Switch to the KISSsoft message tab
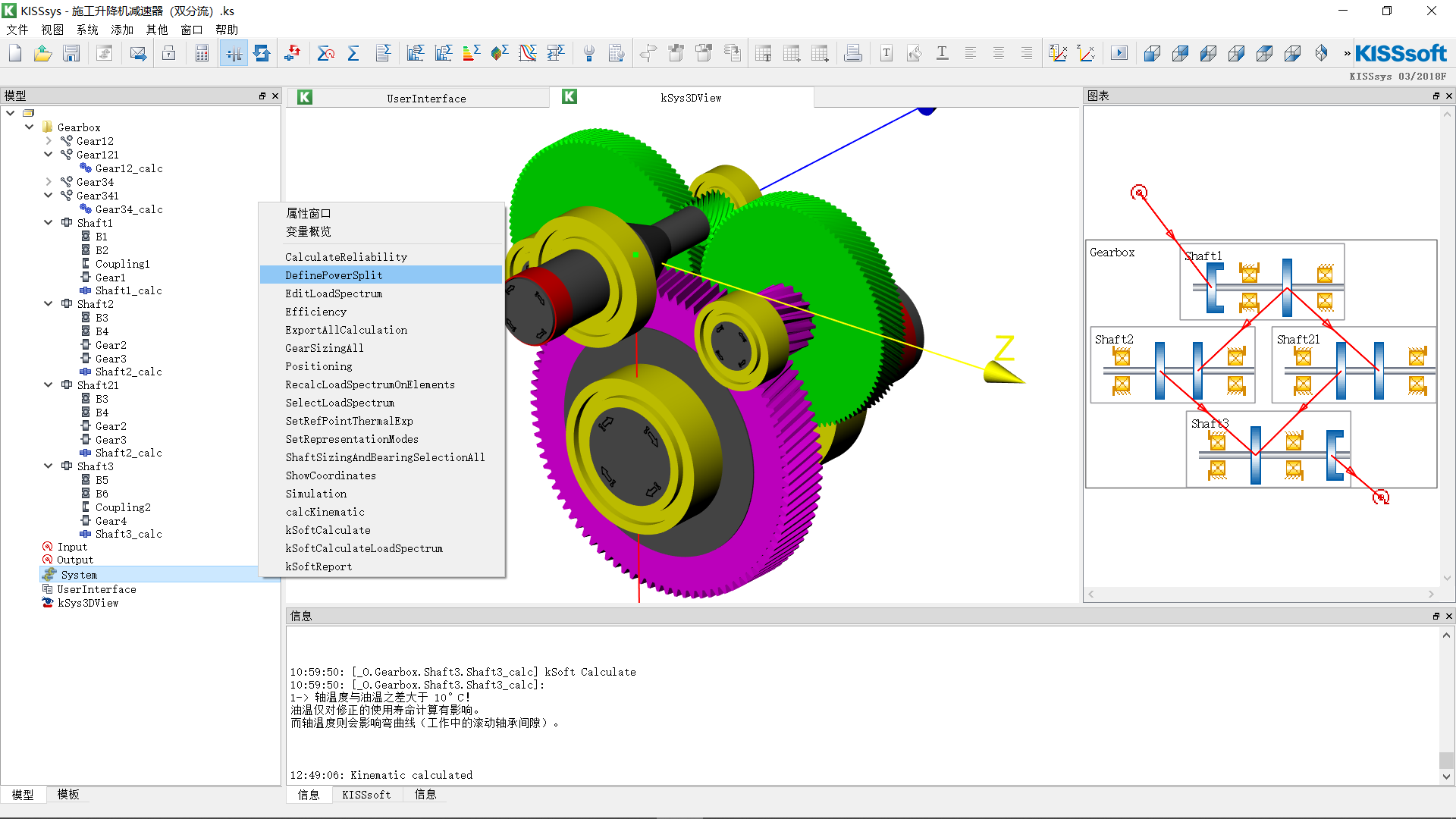The image size is (1456, 819). (x=366, y=794)
